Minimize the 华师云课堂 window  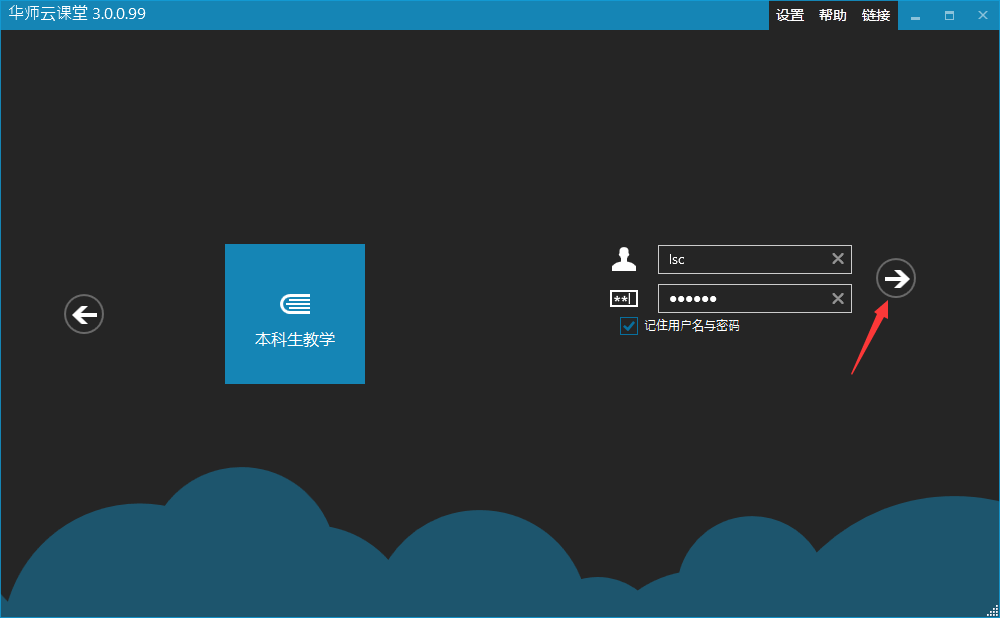915,16
